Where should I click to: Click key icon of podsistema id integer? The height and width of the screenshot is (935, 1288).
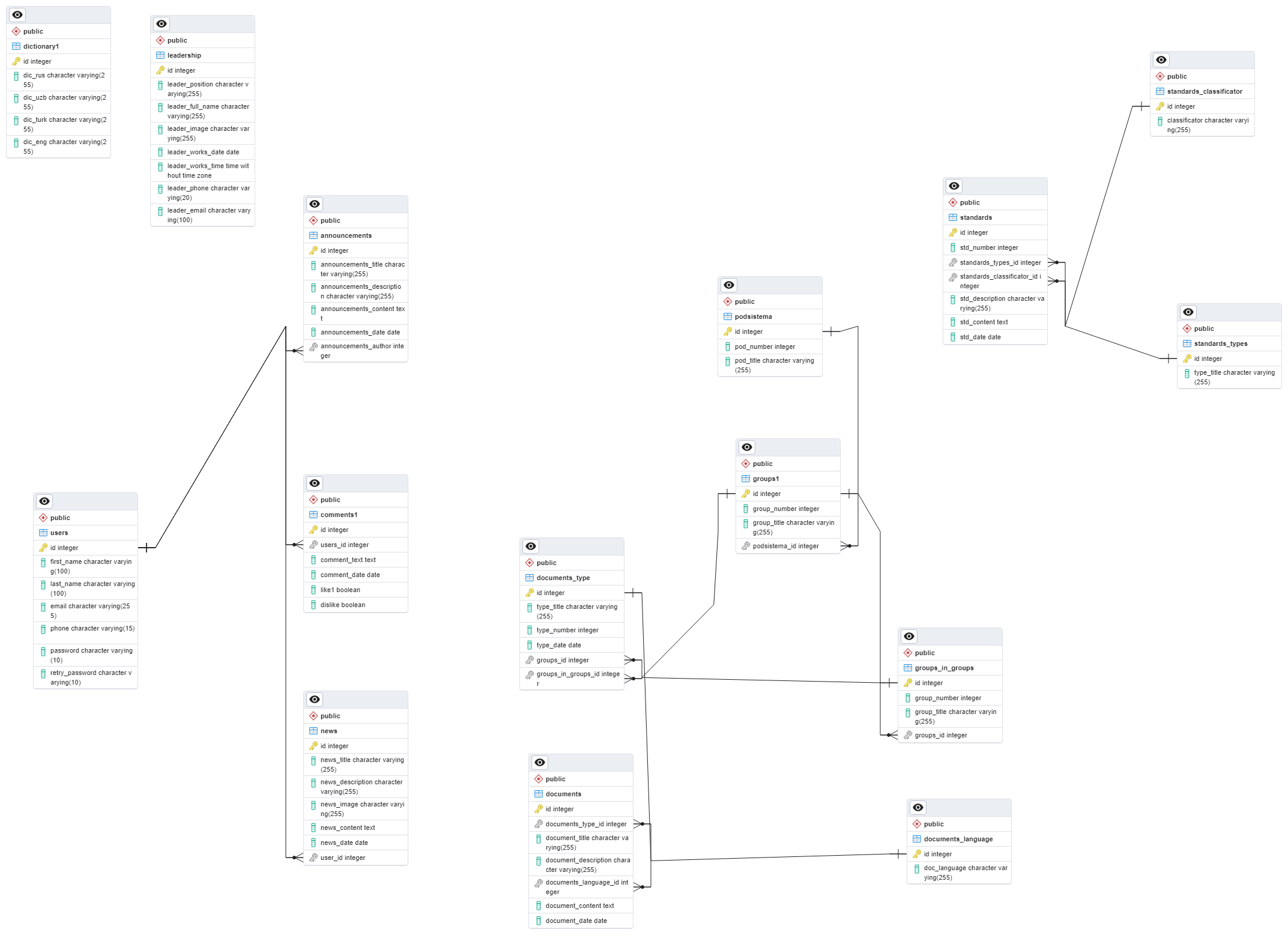click(728, 331)
